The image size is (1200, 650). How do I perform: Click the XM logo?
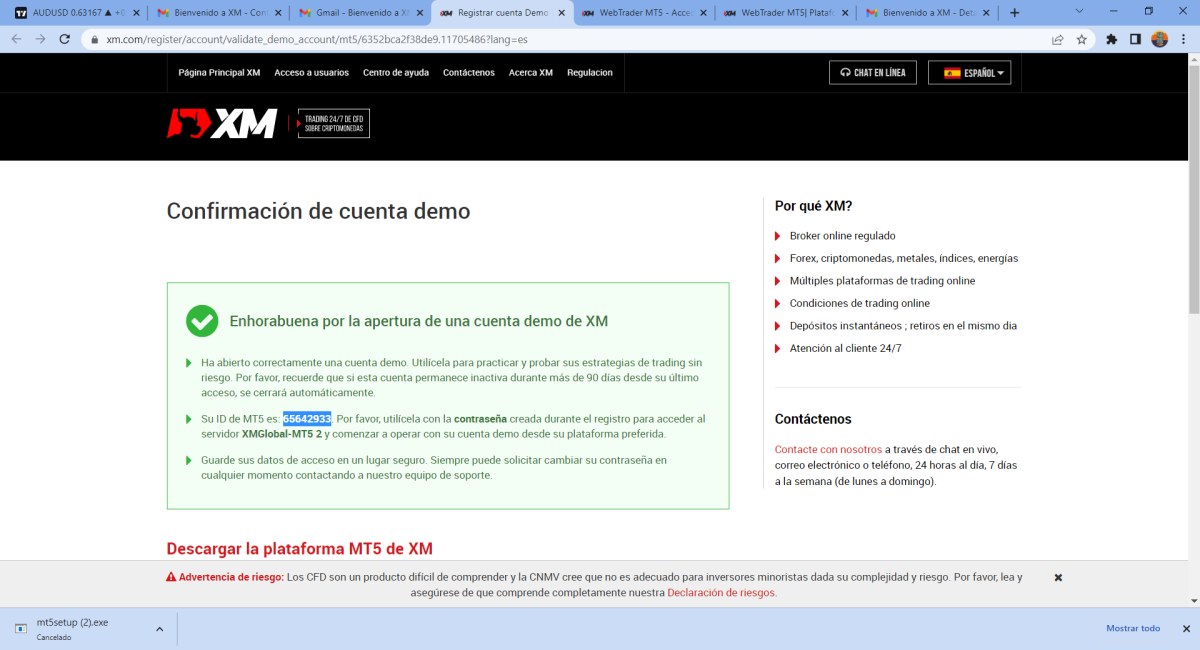tap(222, 123)
